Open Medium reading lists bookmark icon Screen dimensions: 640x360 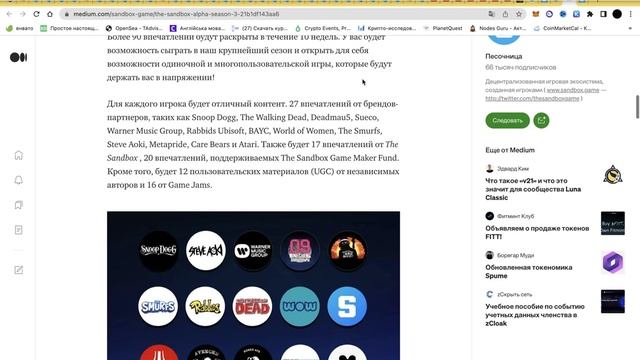[x=18, y=205]
